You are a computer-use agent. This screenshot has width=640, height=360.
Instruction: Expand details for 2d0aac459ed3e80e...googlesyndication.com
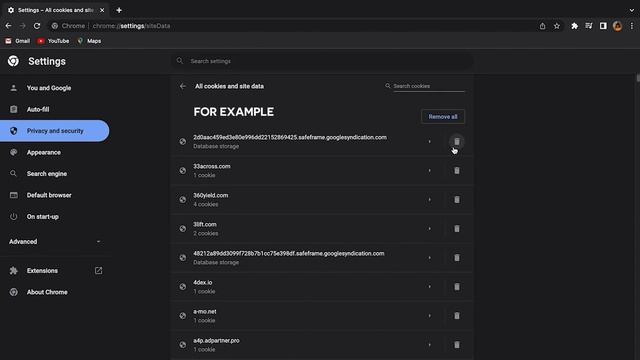[429, 142]
